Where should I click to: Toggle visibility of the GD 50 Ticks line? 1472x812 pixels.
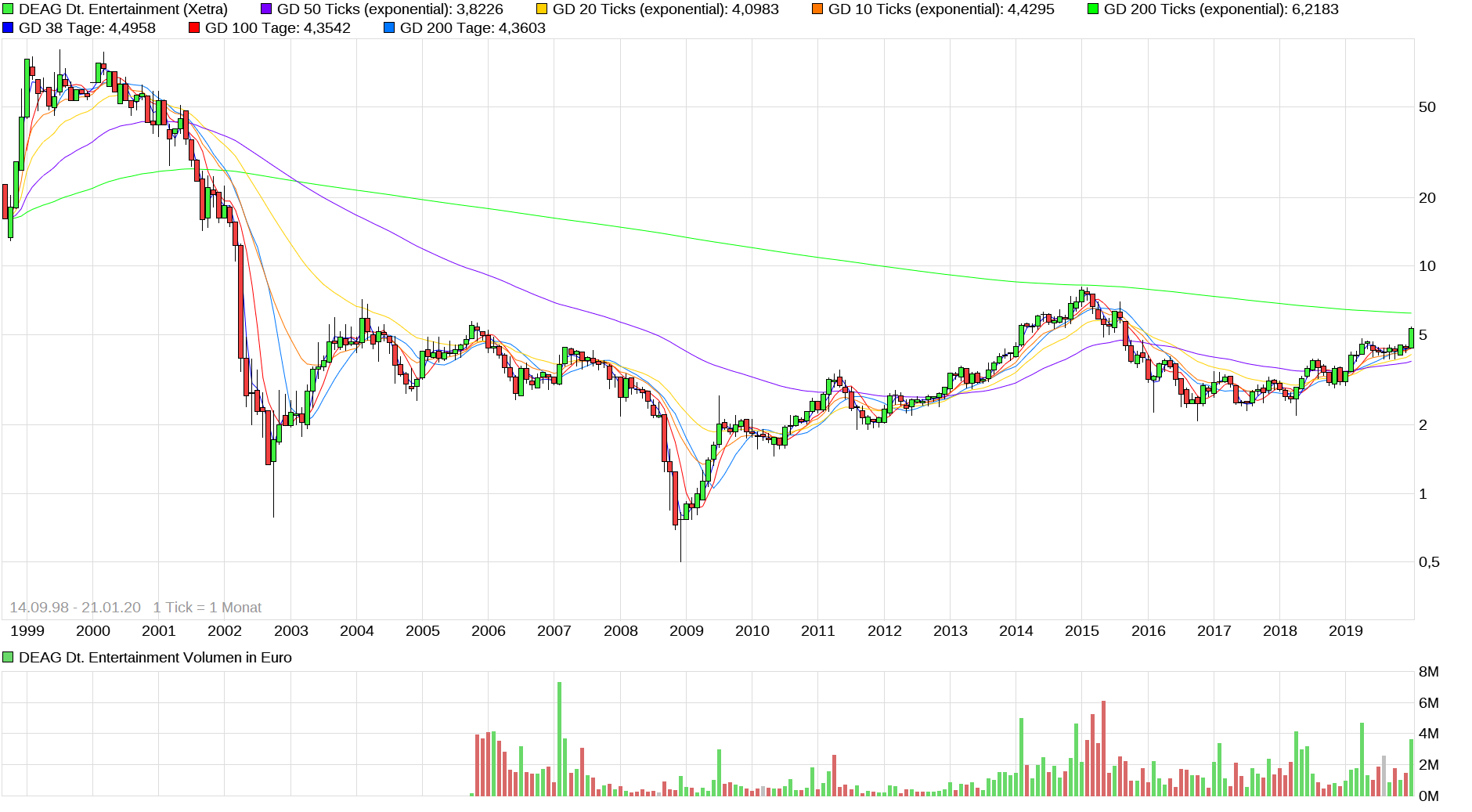click(266, 9)
